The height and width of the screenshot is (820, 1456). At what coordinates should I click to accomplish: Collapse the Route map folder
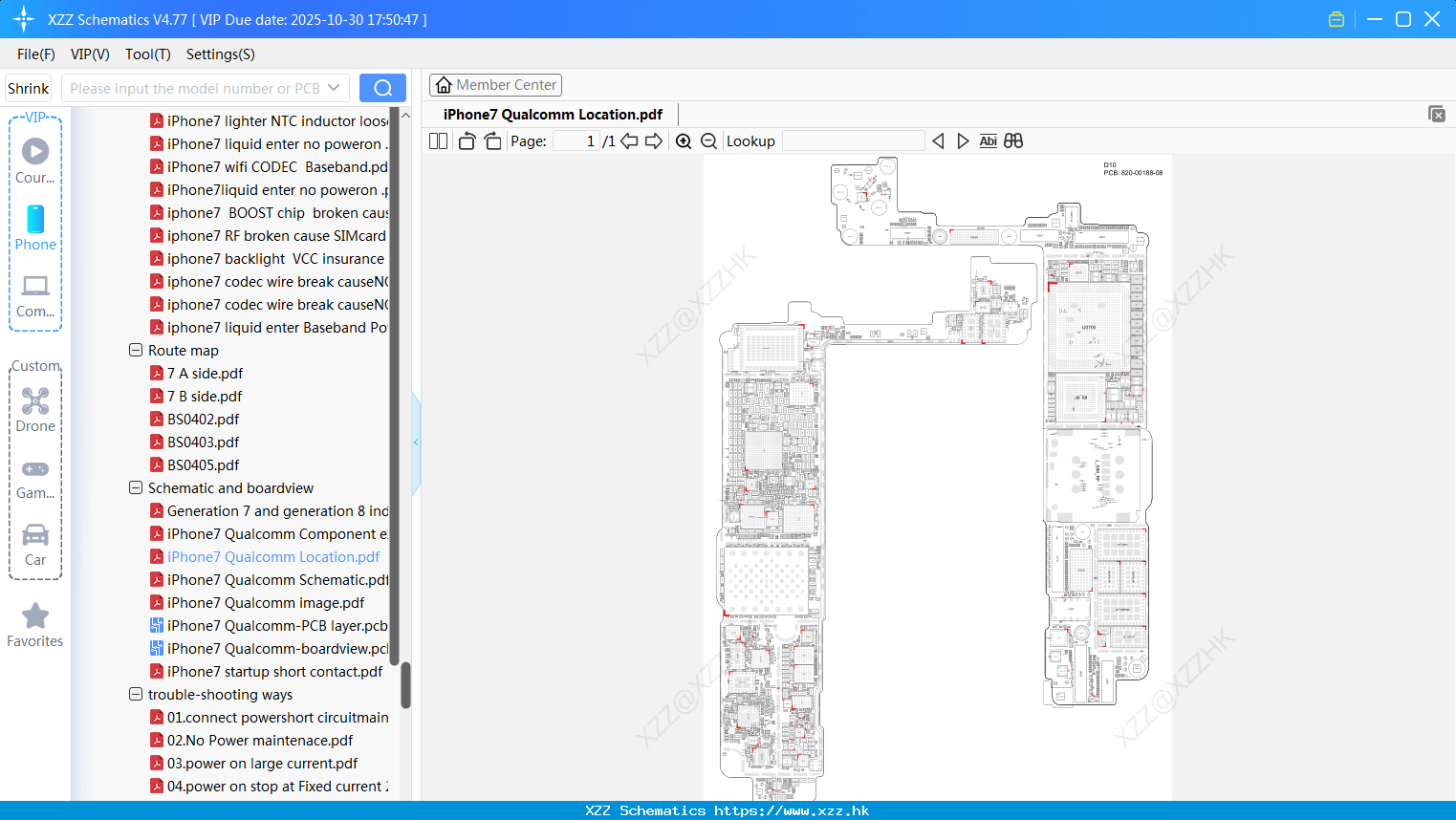136,350
